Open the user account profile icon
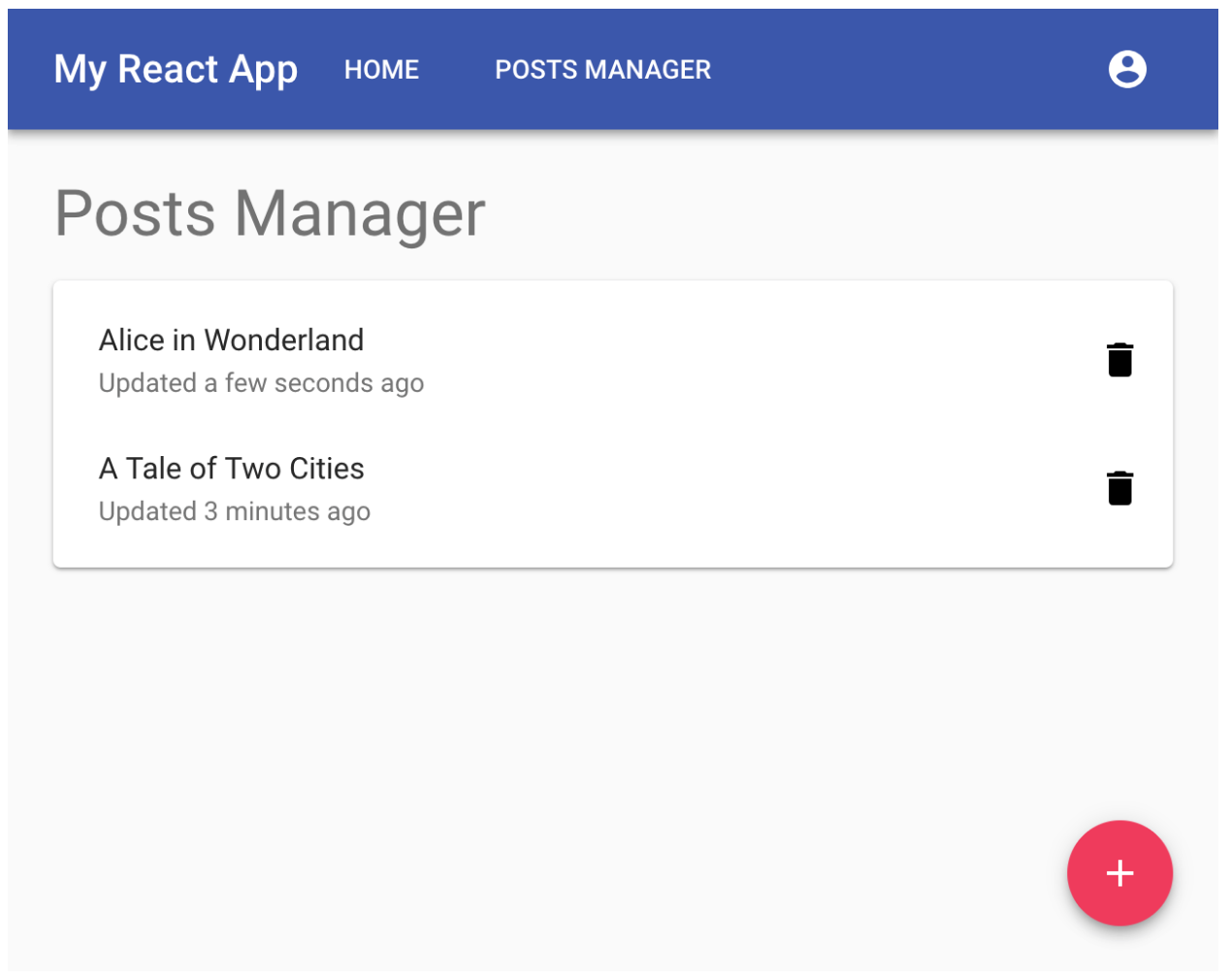This screenshot has height=980, width=1230. point(1127,70)
